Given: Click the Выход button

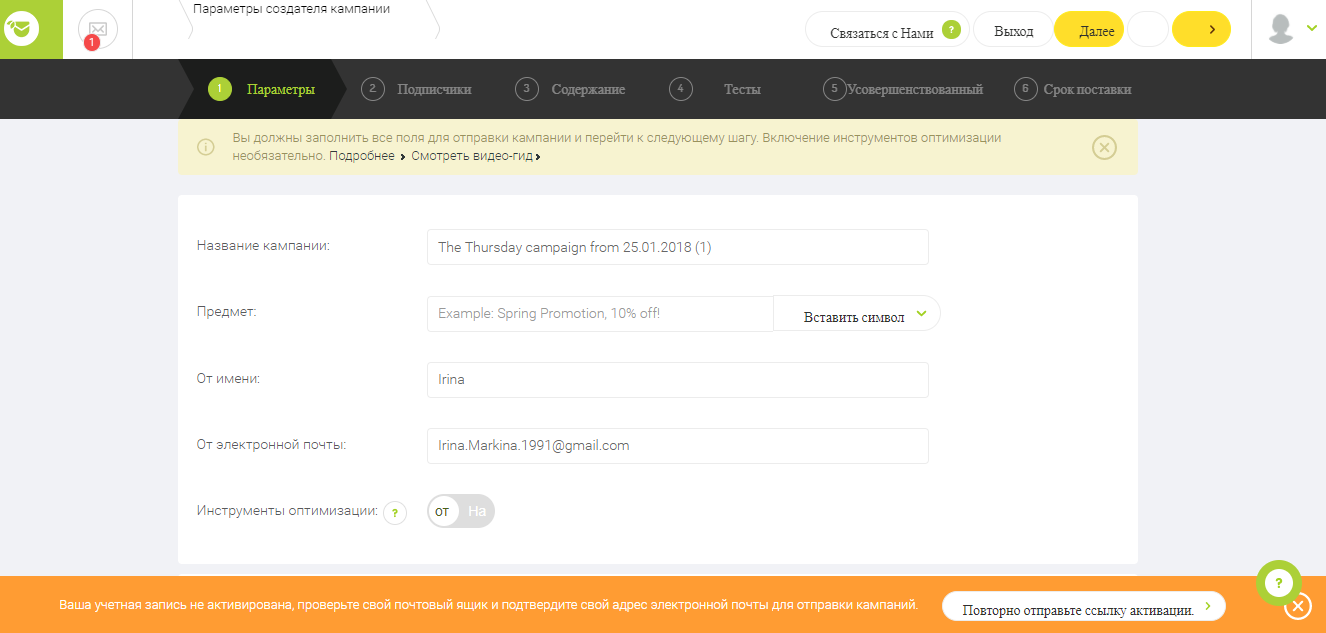Looking at the screenshot, I should coord(1013,30).
